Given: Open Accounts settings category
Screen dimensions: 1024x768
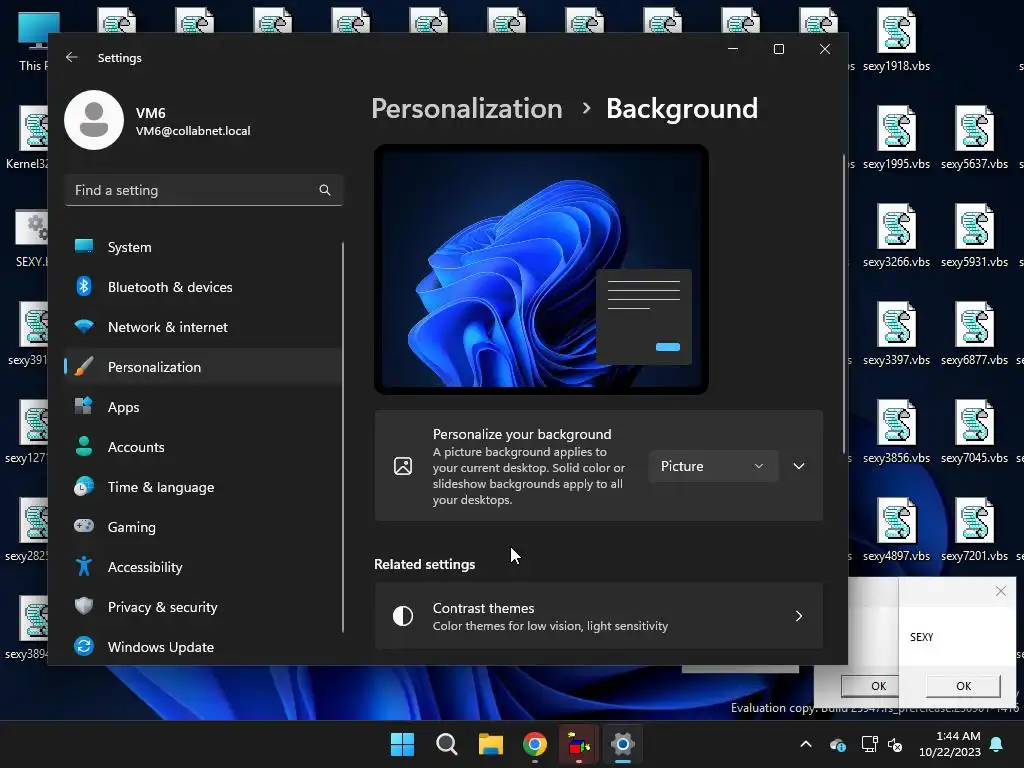Looking at the screenshot, I should pos(202,447).
